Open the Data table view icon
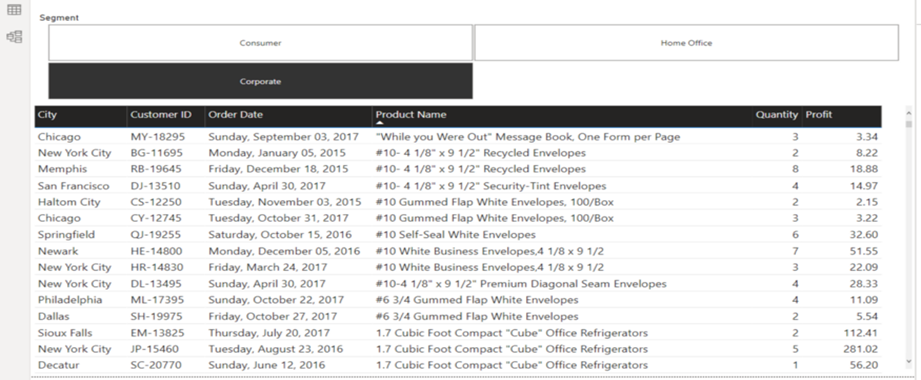The height and width of the screenshot is (380, 921). pos(14,10)
